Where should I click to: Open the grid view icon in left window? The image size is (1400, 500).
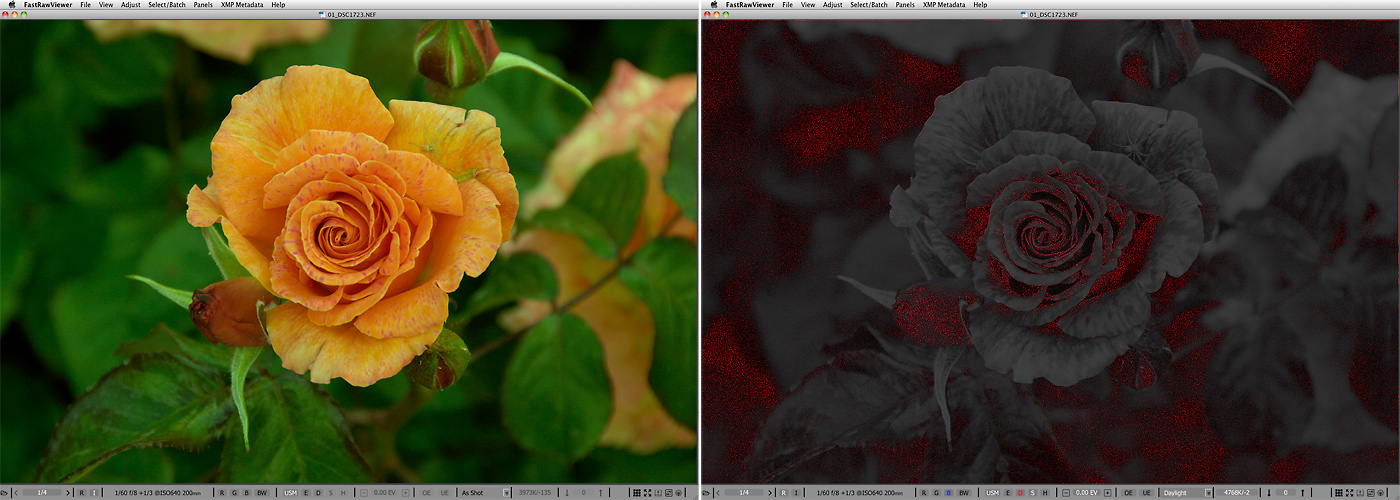[x=637, y=493]
